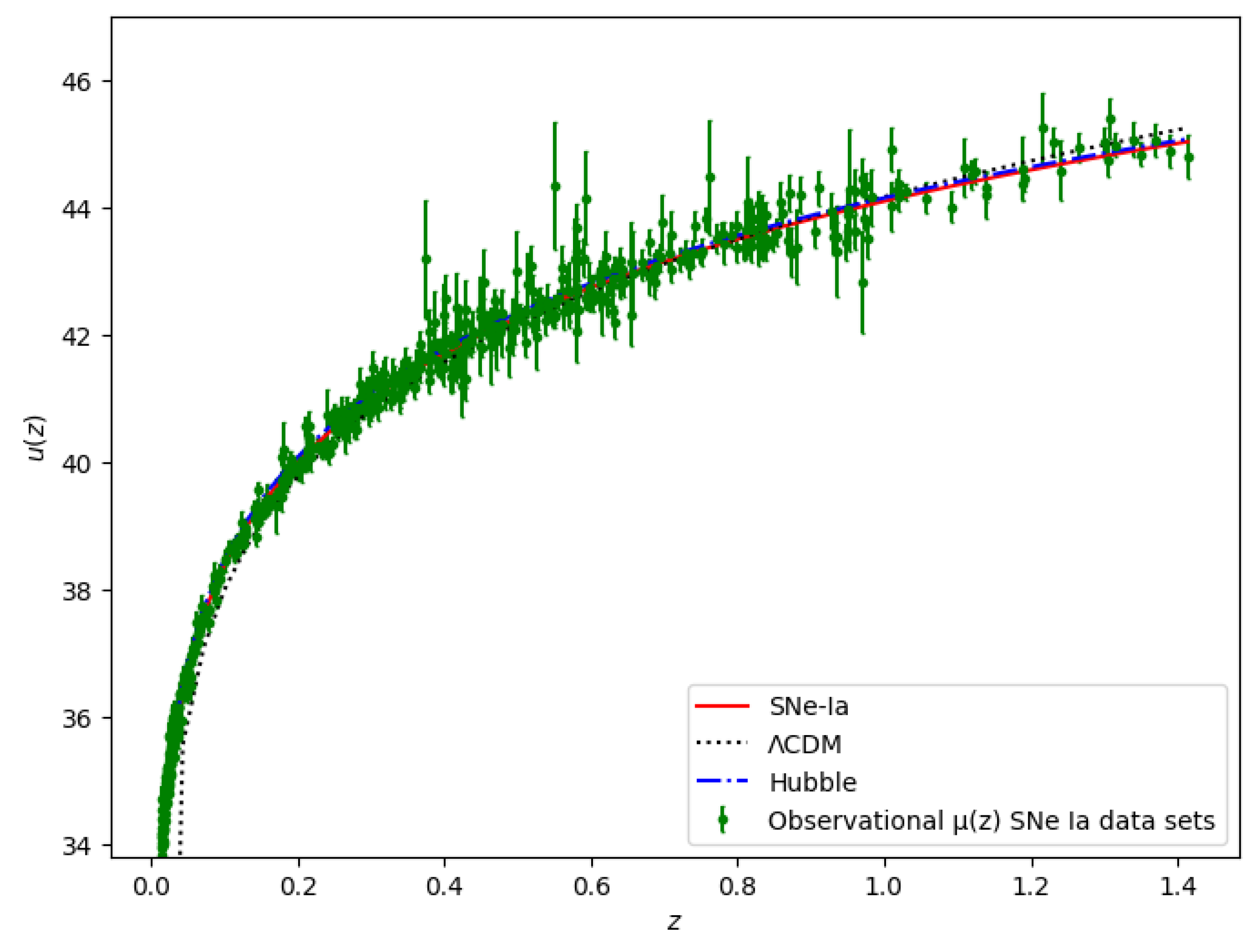Click the x-axis tick label 0.0

(151, 887)
